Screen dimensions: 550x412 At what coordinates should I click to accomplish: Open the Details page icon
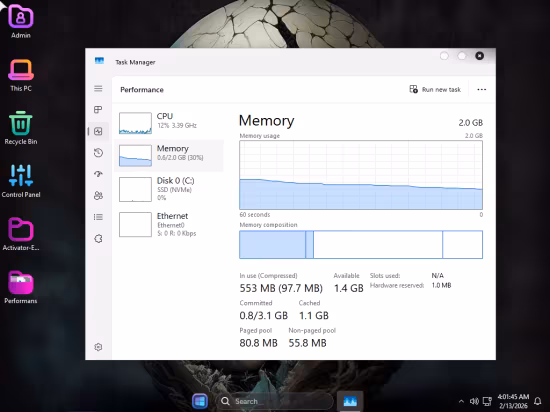click(98, 217)
